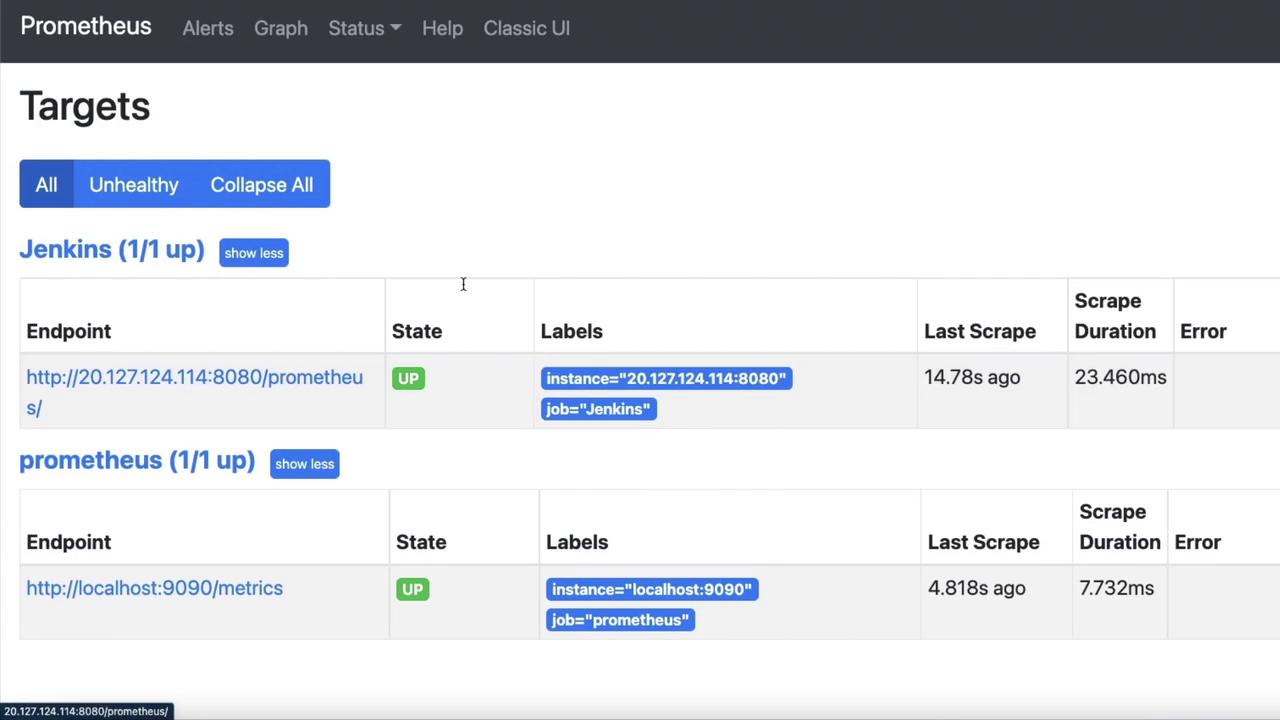Select the All targets filter
Image resolution: width=1280 pixels, height=720 pixels.
coord(46,185)
